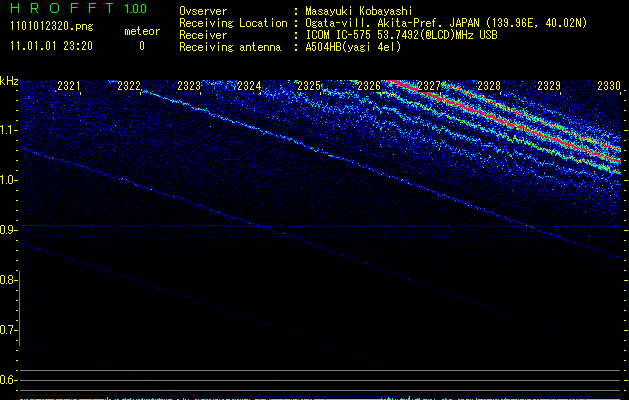Click the 0.9 kHz frequency tick label

coord(8,230)
